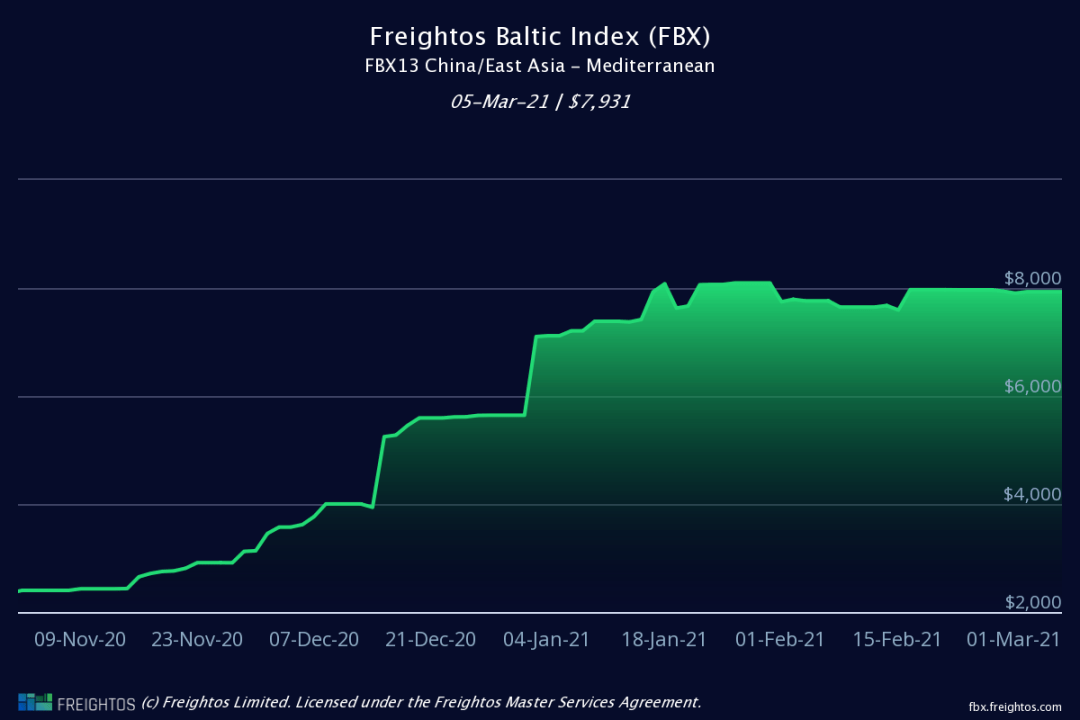1080x720 pixels.
Task: Select the chart title 'Freightos Baltic Index (FBX)'
Action: pyautogui.click(x=540, y=36)
